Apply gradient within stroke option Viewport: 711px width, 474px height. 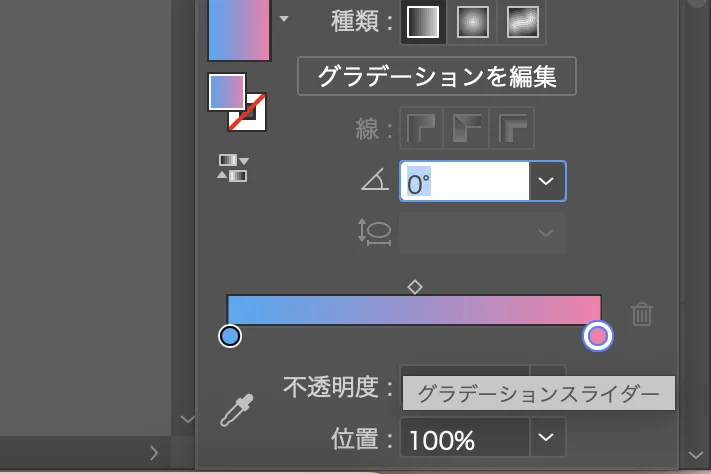tap(421, 128)
